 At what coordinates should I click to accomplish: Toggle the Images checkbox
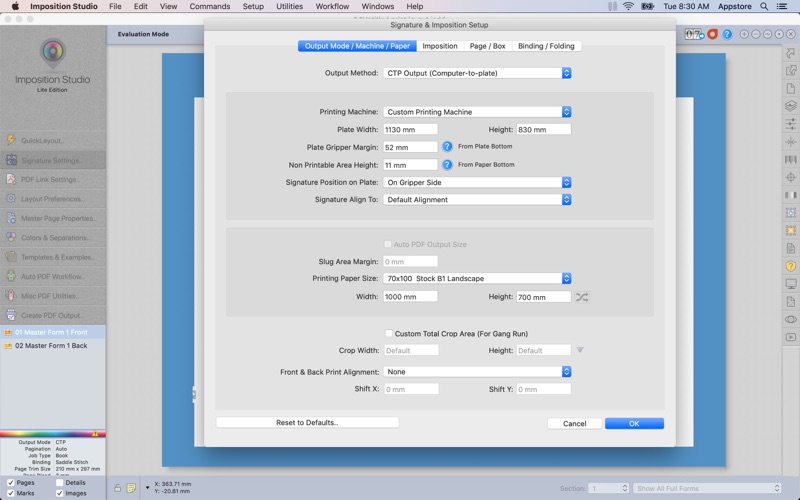pyautogui.click(x=59, y=493)
